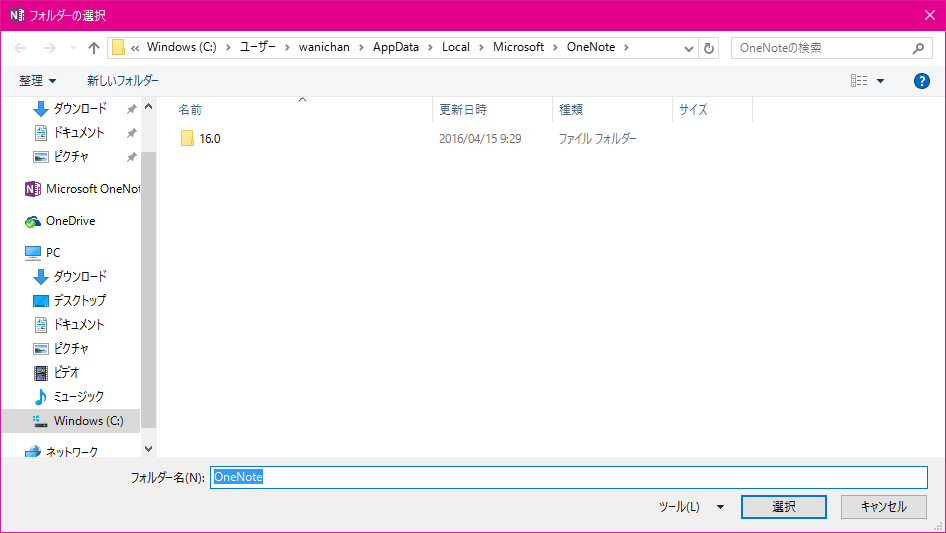Click the pin icon next to ダウンロード
Viewport: 946px width, 533px height.
pos(131,109)
